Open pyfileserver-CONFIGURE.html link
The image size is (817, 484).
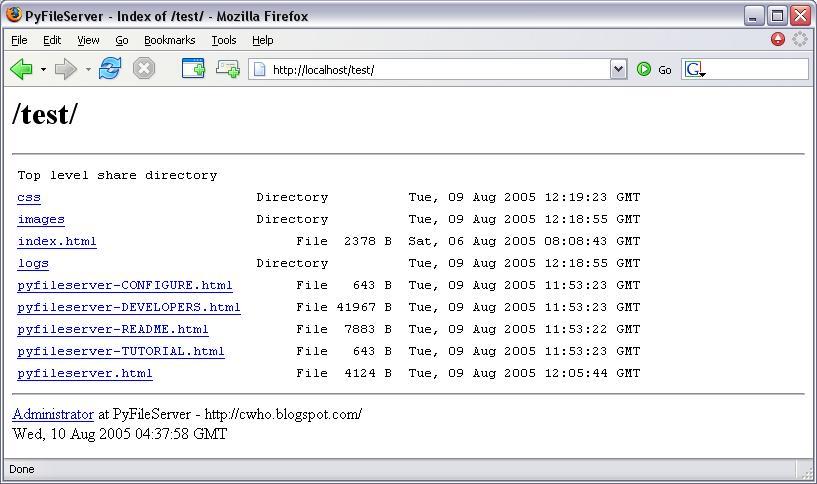pos(125,286)
